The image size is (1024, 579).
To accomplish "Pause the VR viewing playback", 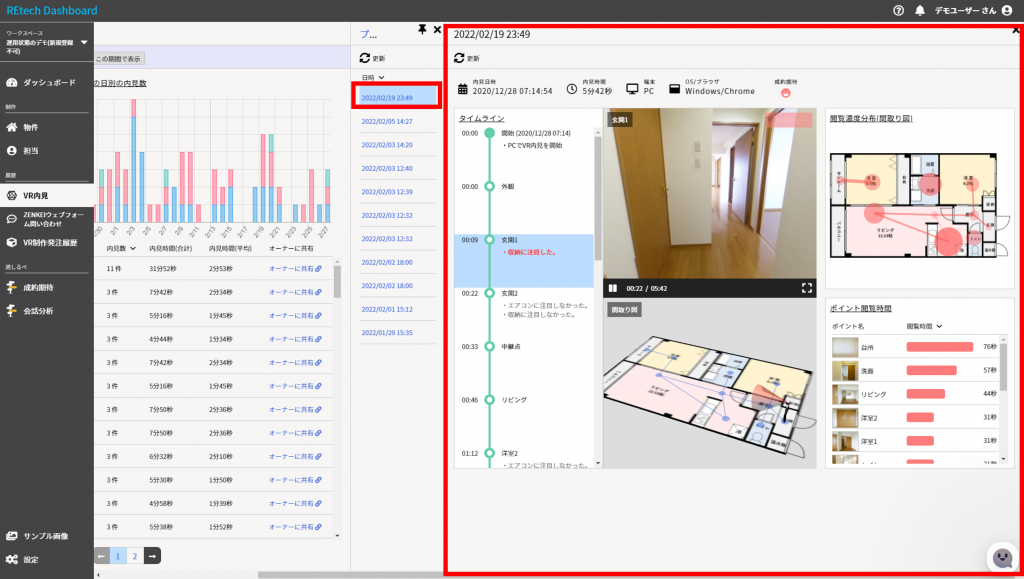I will [613, 288].
